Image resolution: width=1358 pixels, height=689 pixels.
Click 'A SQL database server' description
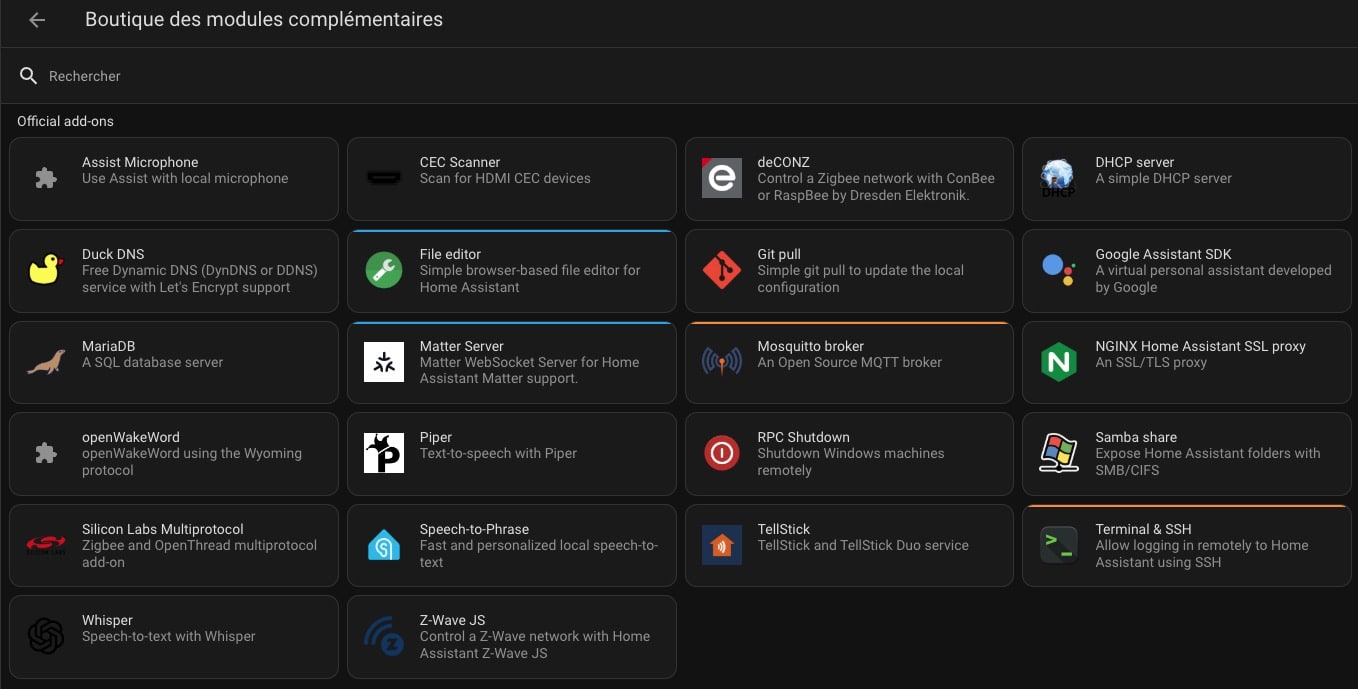(151, 362)
